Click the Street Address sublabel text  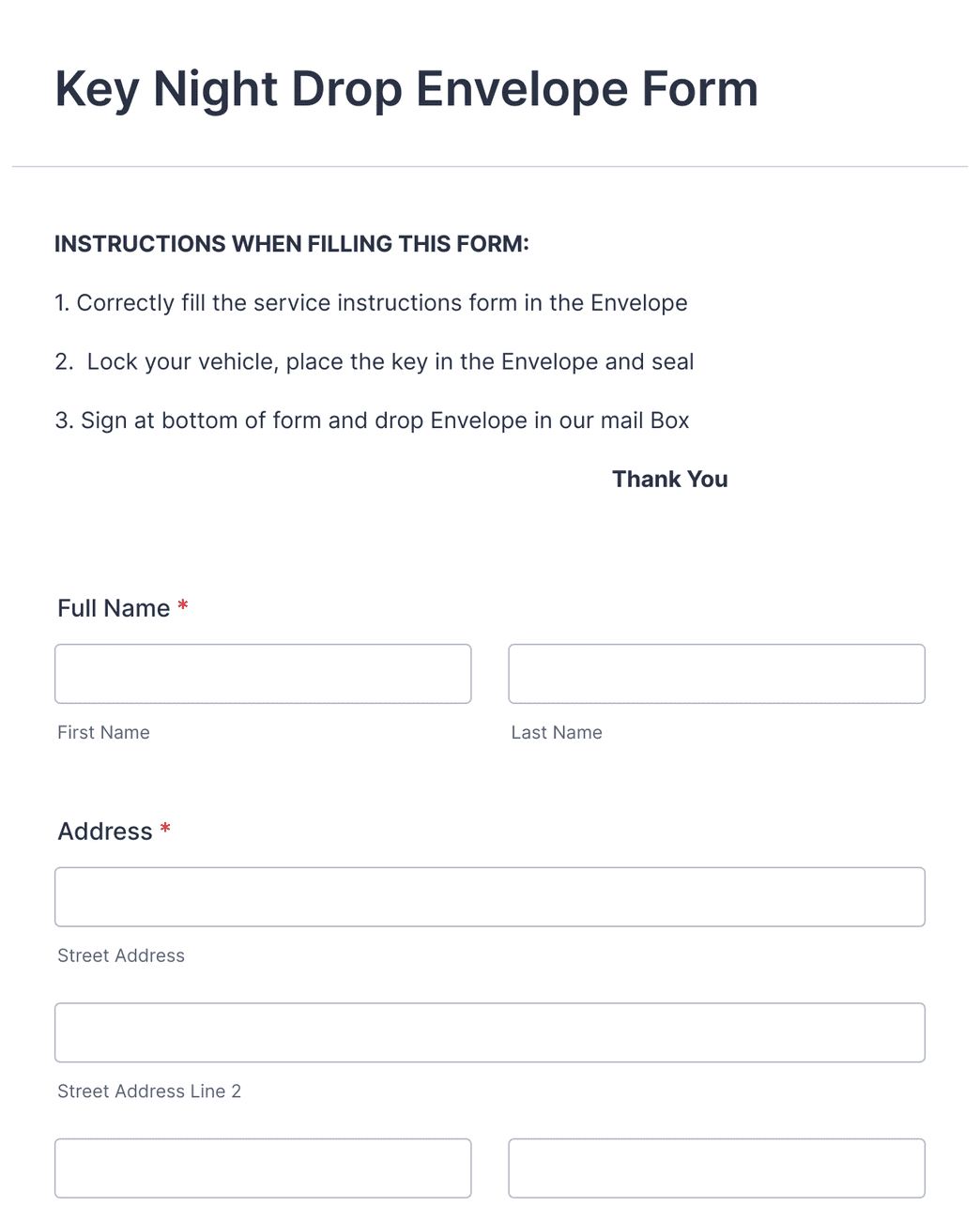pos(120,955)
